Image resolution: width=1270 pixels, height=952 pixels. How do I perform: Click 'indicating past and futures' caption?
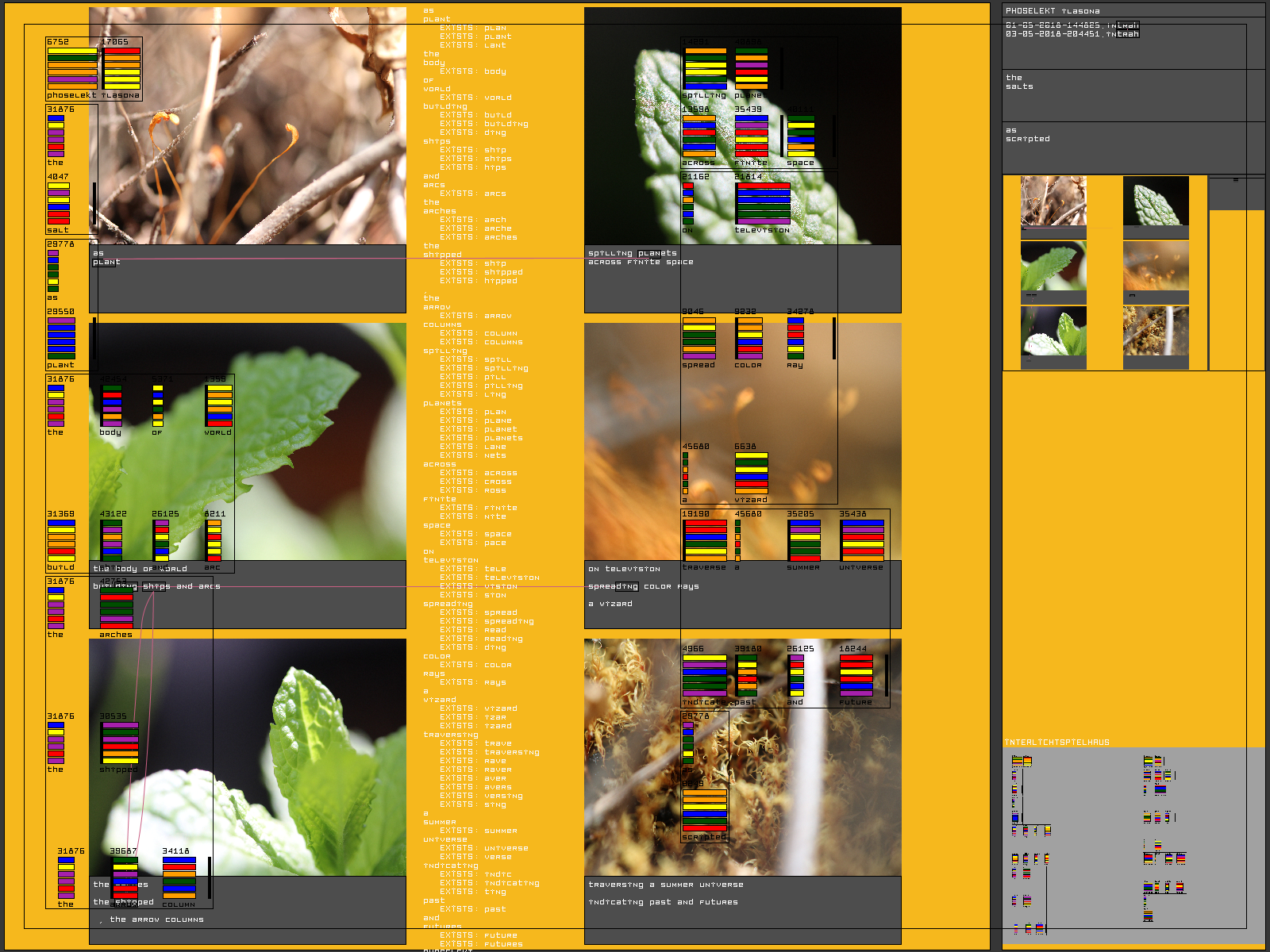(664, 902)
